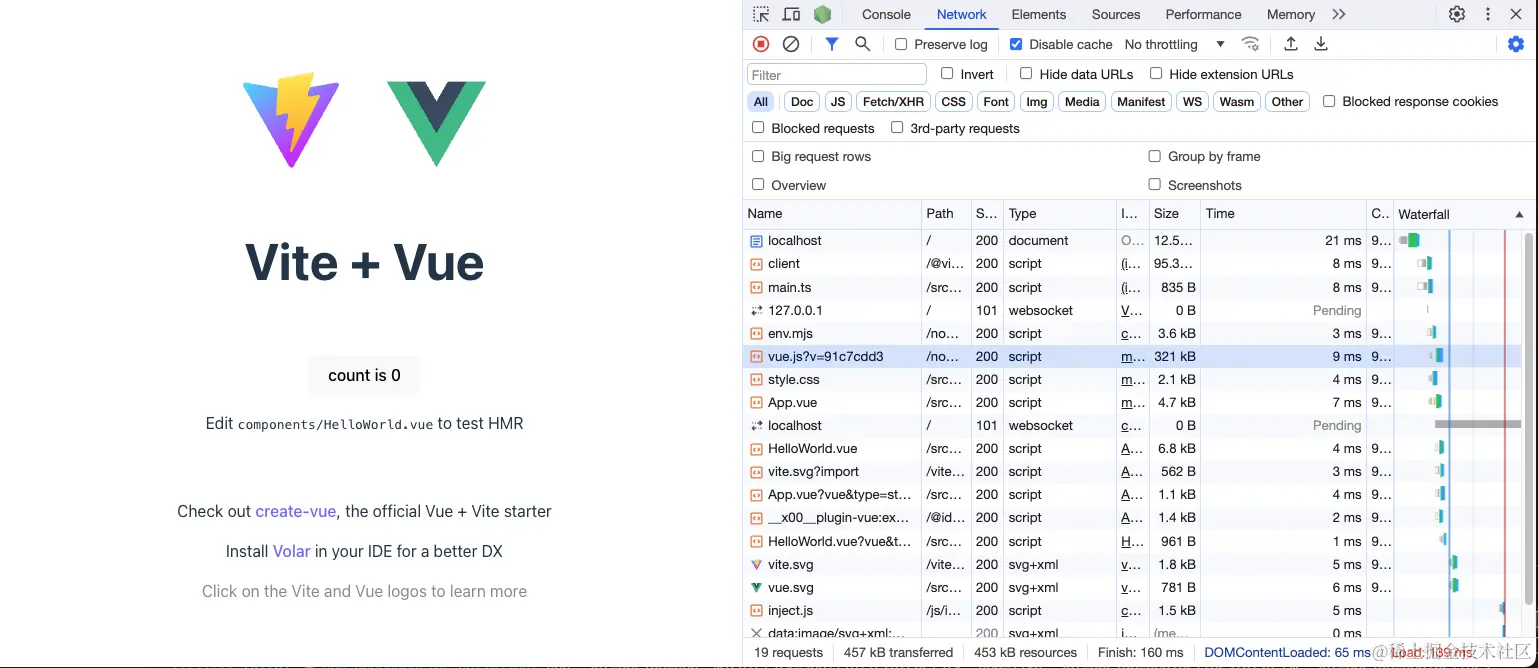
Task: Stop recording network log
Action: pyautogui.click(x=761, y=44)
